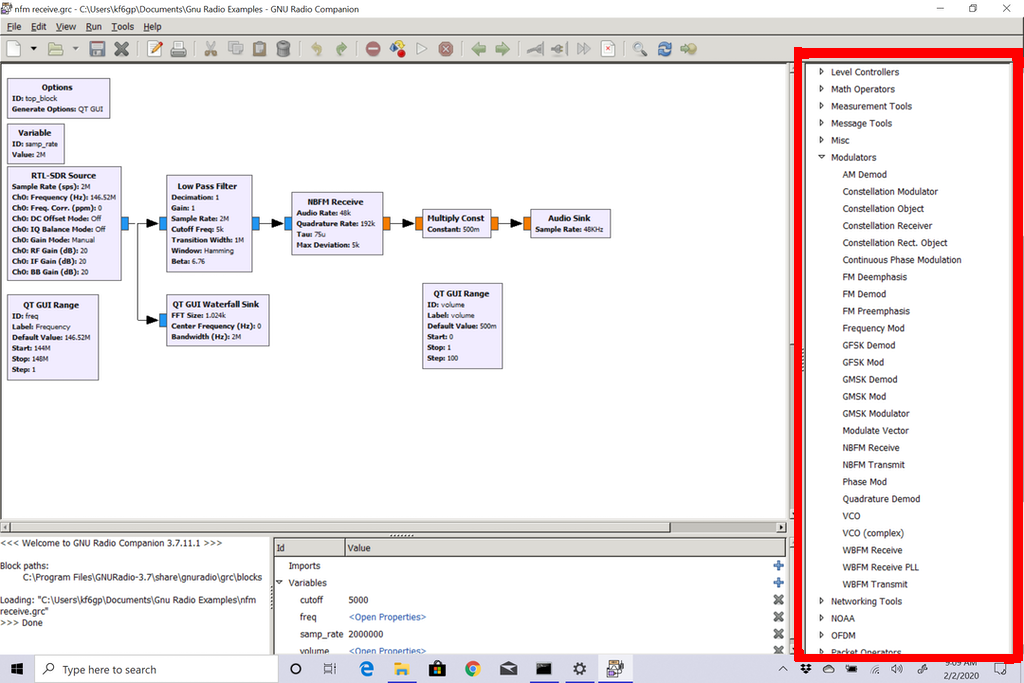Select the QT GUI Waterfall Sink block
Viewport: 1024px width, 683px height.
tap(217, 320)
